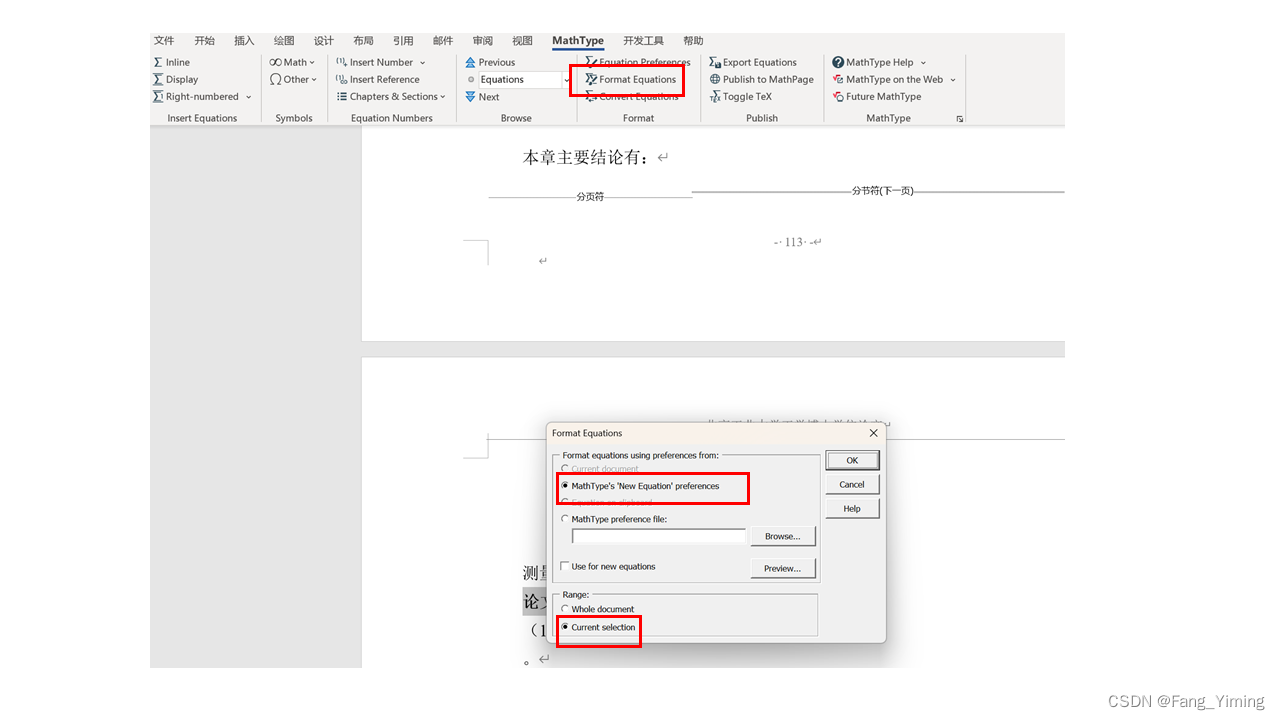Click Format Equations in the ribbon
1280x720 pixels.
point(630,79)
